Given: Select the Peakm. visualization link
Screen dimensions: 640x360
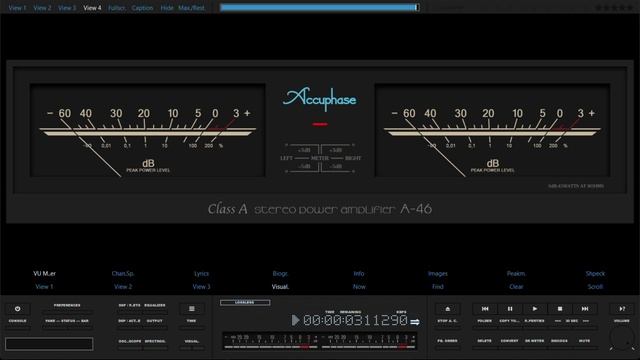Looking at the screenshot, I should [516, 273].
